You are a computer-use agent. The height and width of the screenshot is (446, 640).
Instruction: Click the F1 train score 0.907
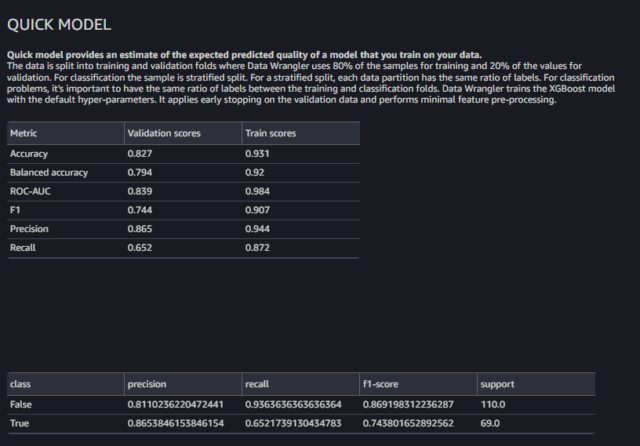(x=257, y=210)
